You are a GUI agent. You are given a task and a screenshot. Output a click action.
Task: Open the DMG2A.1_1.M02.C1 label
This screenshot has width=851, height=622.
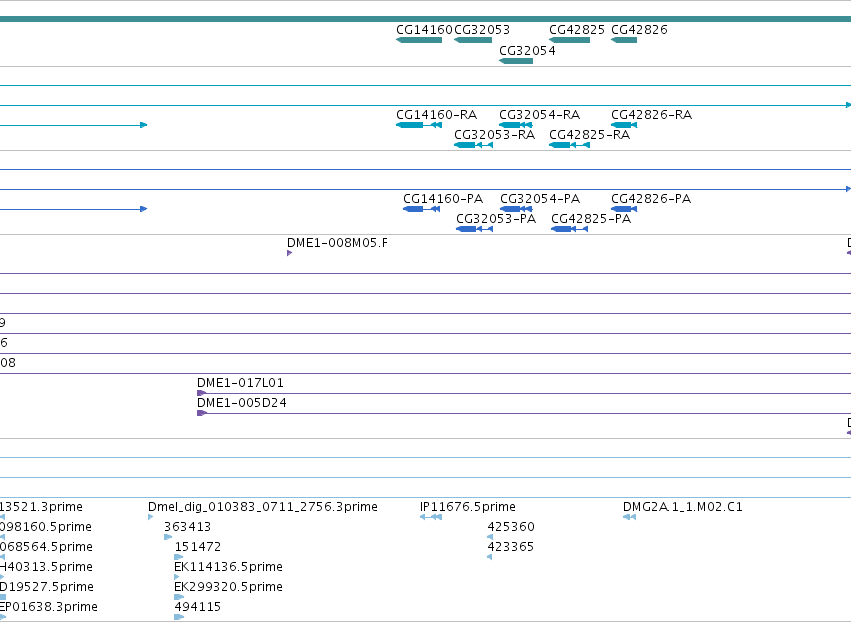683,507
